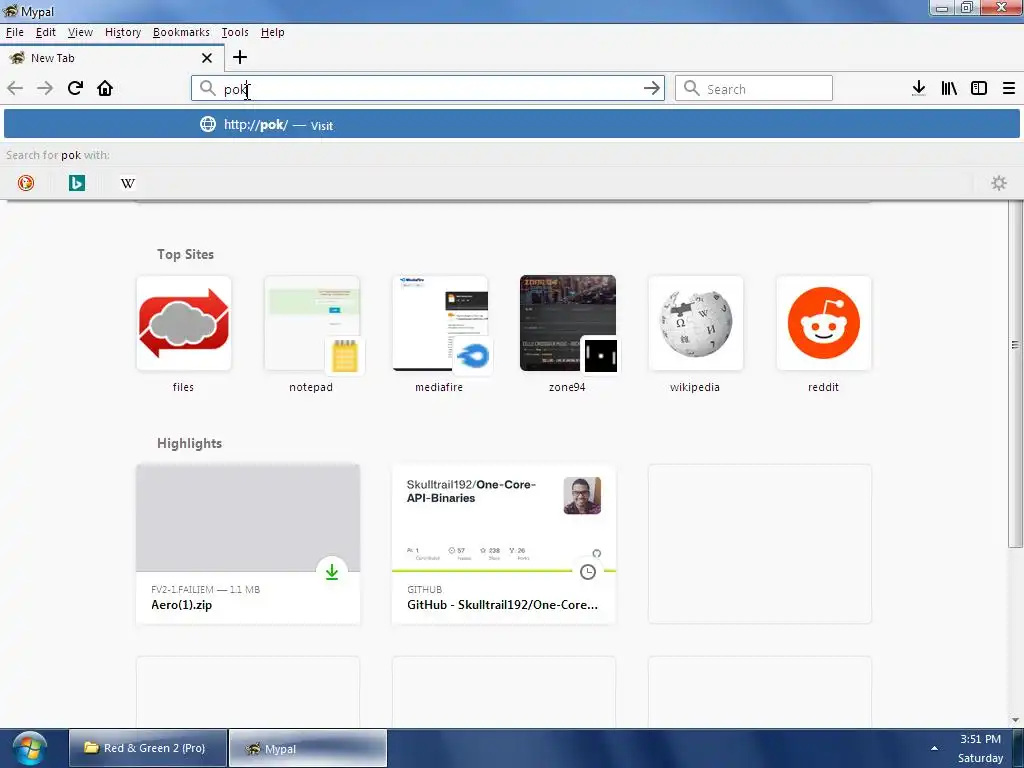
Task: Click the Top Sites heading
Action: point(185,255)
